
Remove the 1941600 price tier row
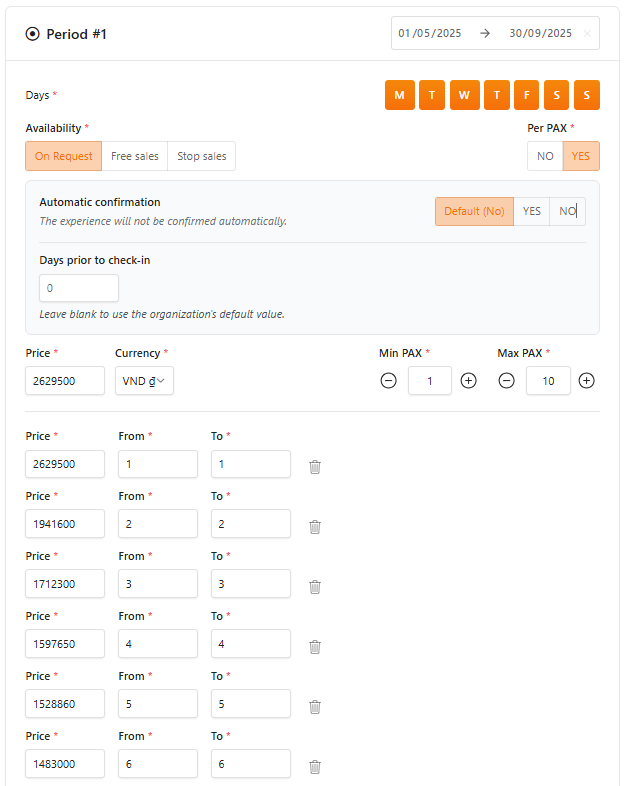point(315,526)
